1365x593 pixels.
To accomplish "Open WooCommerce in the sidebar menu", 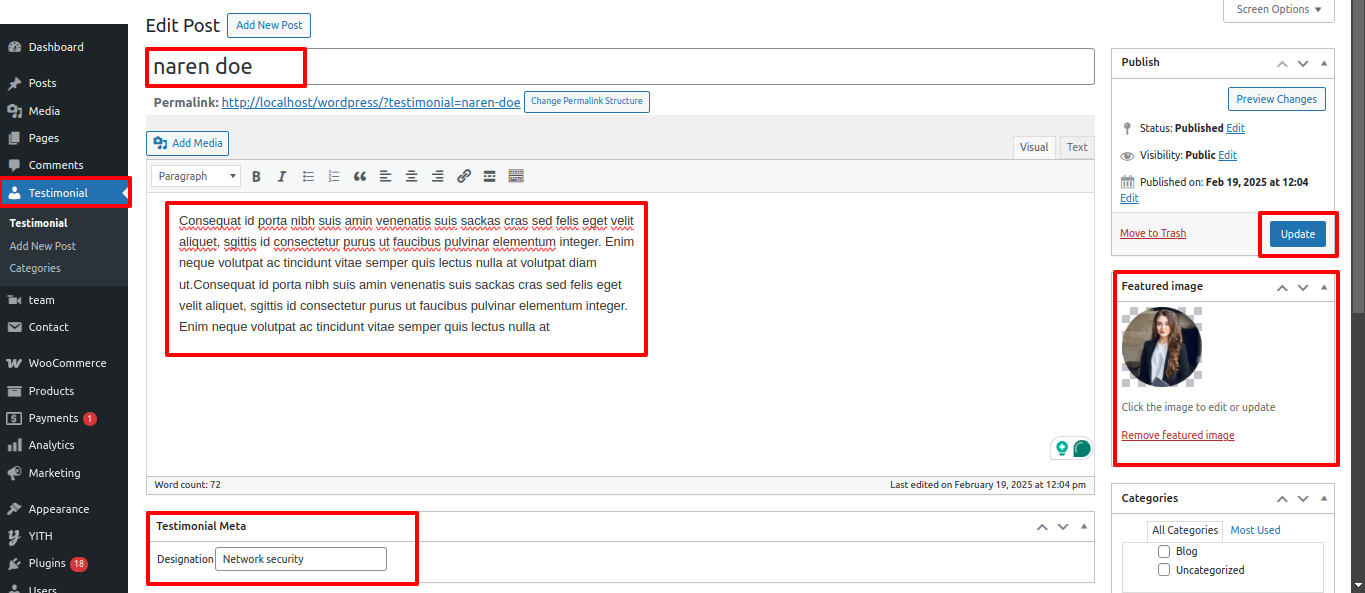I will [66, 363].
